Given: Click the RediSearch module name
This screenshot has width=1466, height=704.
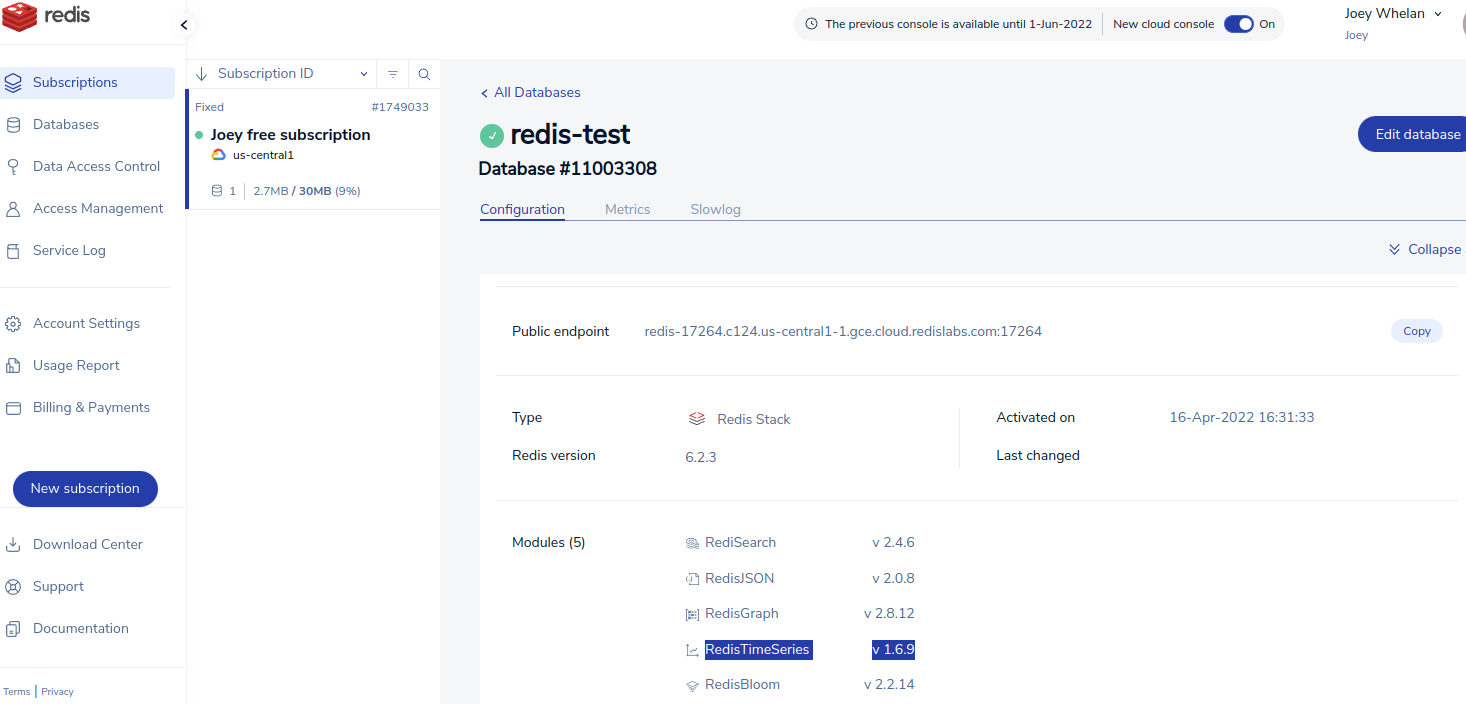Looking at the screenshot, I should (x=740, y=543).
